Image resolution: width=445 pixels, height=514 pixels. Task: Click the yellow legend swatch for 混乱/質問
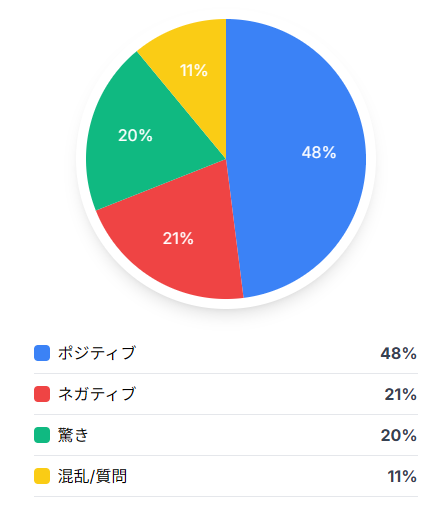tap(42, 476)
